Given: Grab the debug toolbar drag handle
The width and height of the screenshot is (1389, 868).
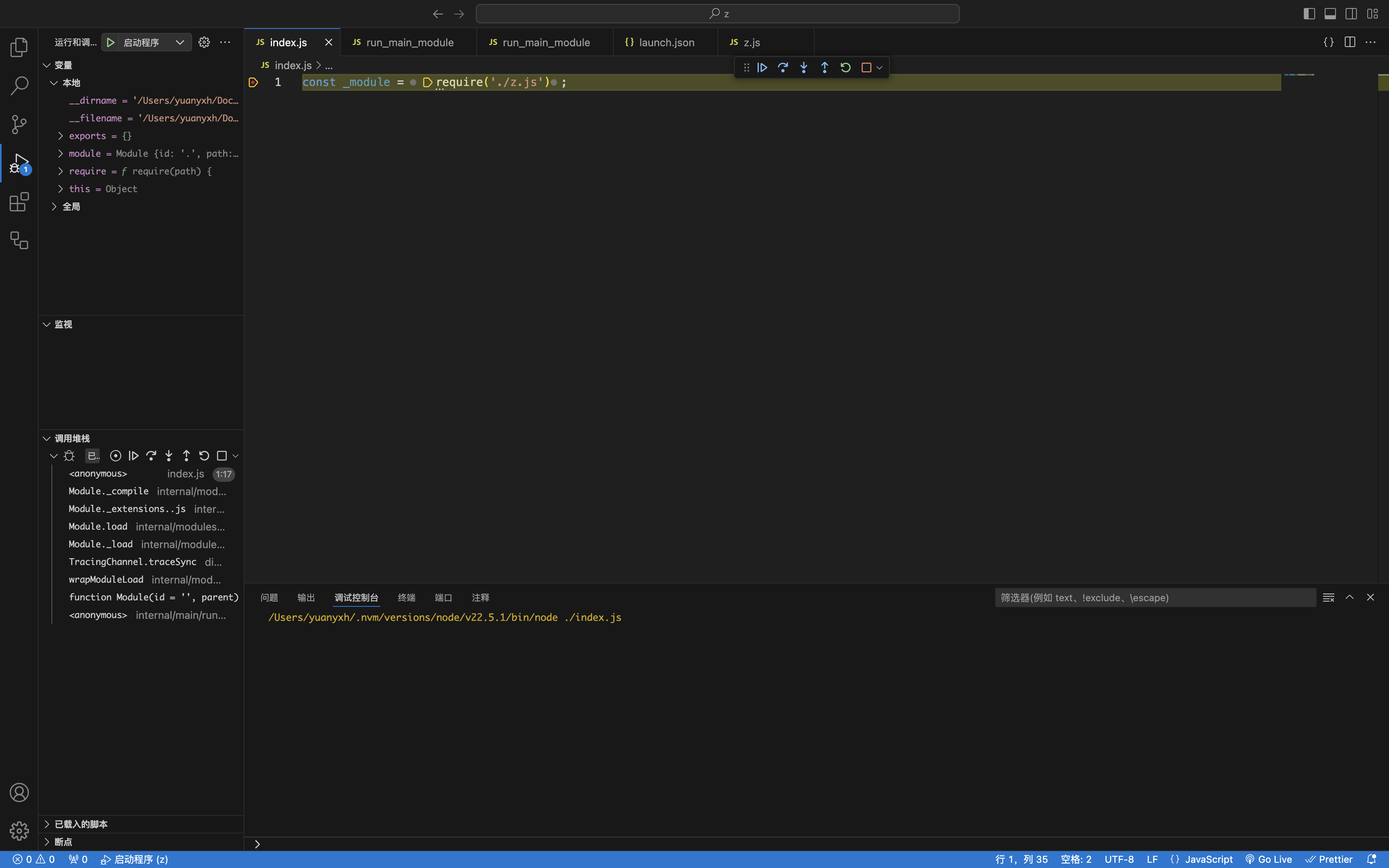Looking at the screenshot, I should click(x=746, y=68).
